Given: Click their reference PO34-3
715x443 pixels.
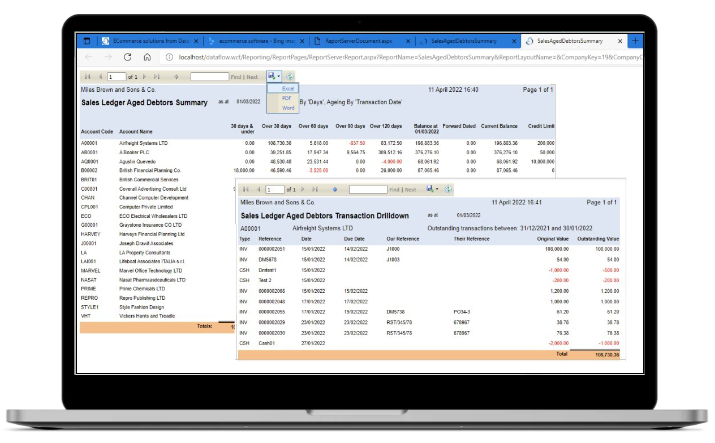Looking at the screenshot, I should click(462, 312).
